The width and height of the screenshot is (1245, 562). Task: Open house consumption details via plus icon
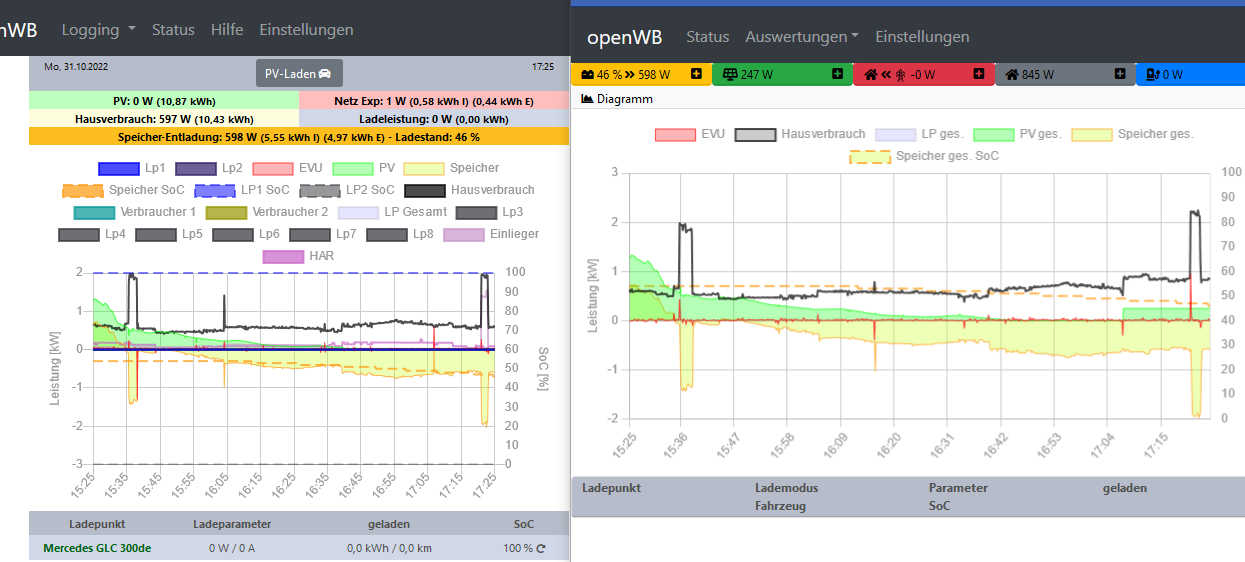tap(1120, 74)
